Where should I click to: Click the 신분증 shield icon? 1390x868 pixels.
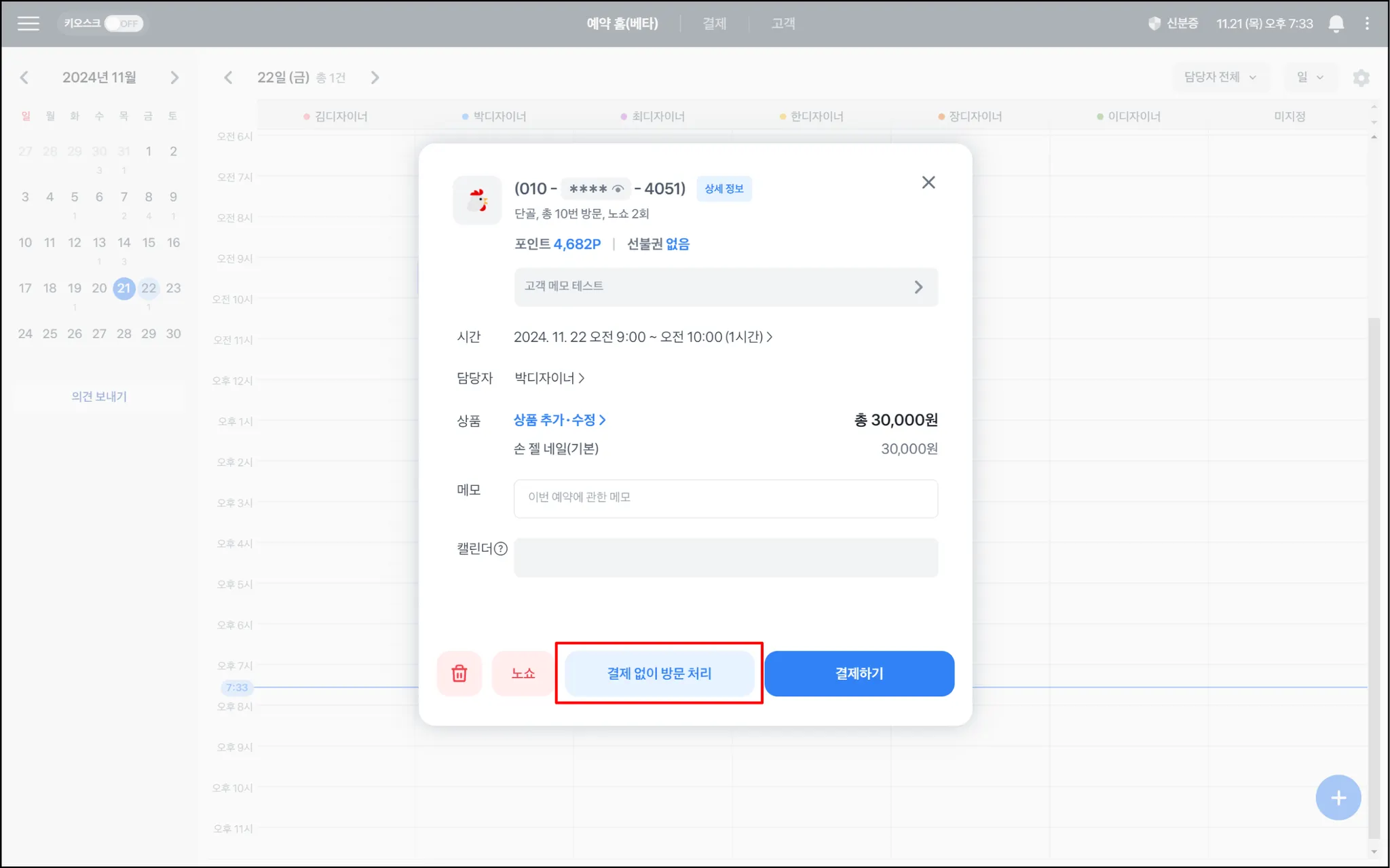(x=1154, y=24)
